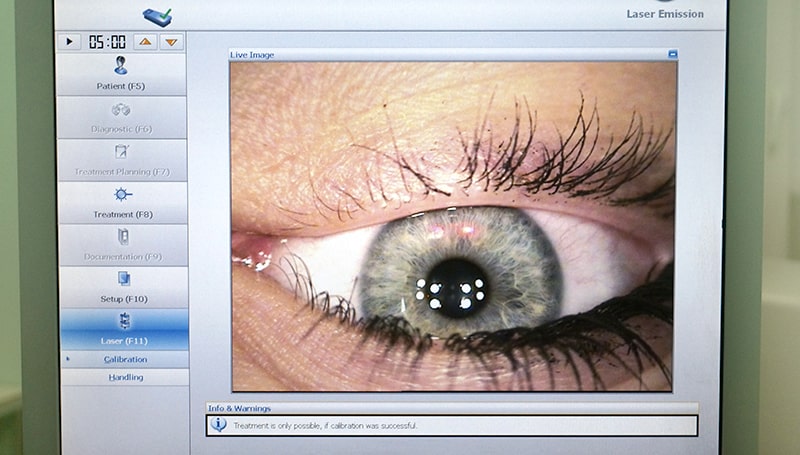The height and width of the screenshot is (455, 800).
Task: Click the info icon in Info & Warnings
Action: pos(218,425)
